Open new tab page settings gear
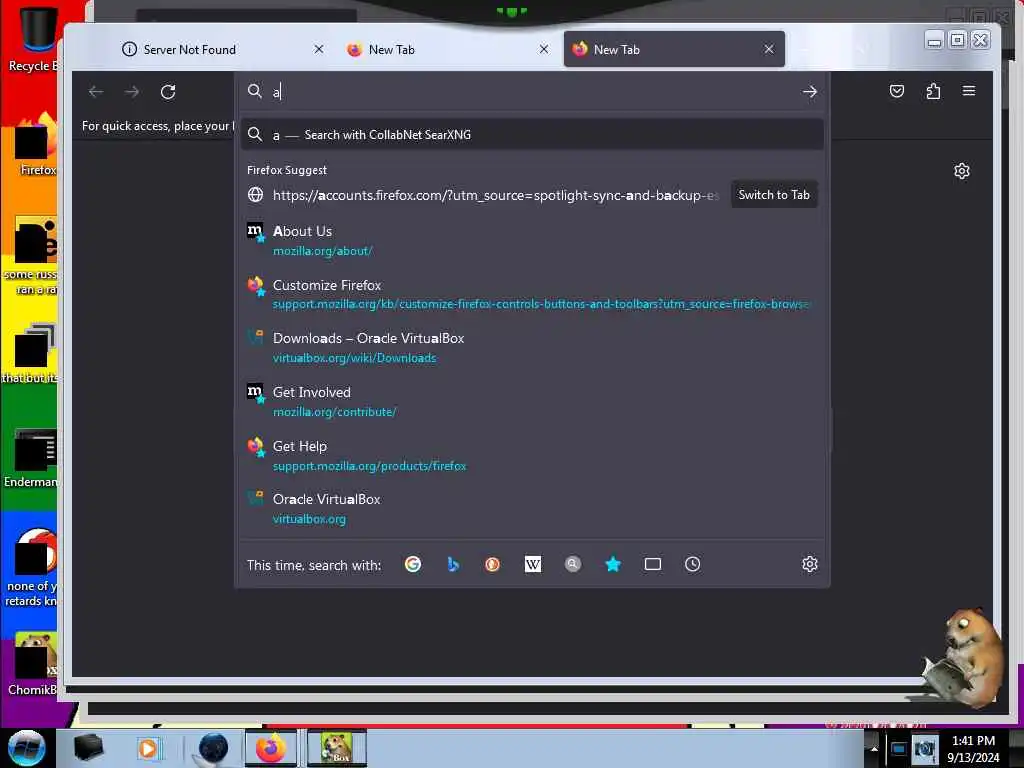 click(x=962, y=171)
